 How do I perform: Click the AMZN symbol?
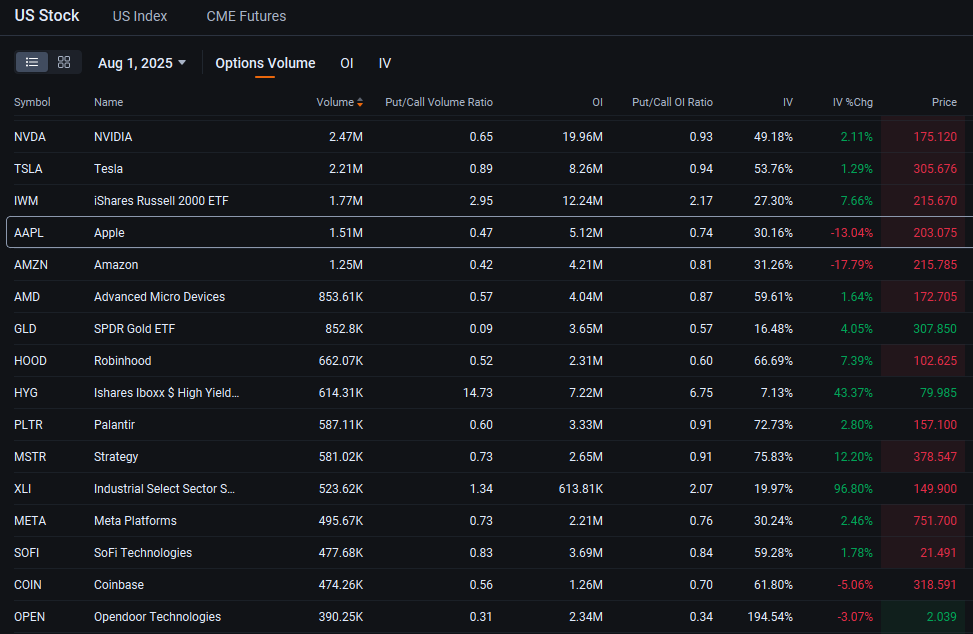click(x=30, y=265)
